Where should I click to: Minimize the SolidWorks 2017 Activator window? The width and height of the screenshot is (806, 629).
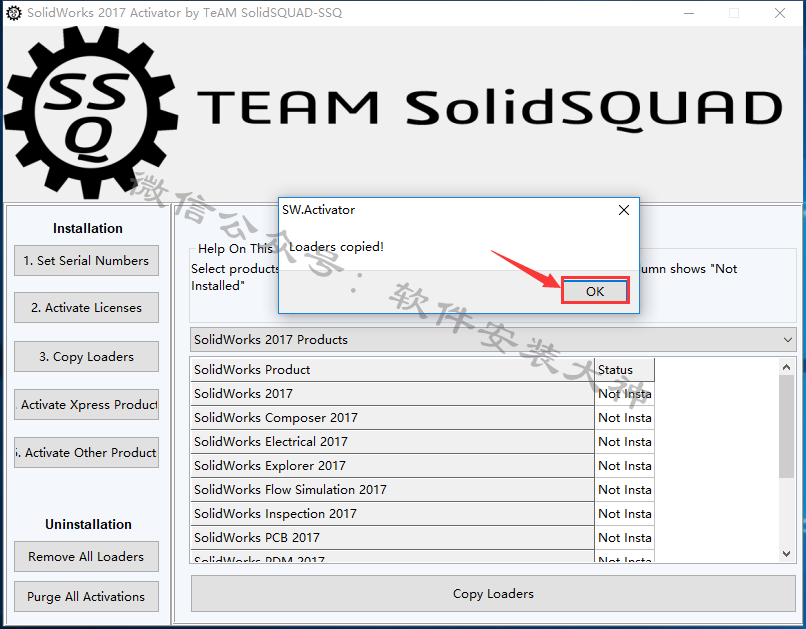pos(689,13)
